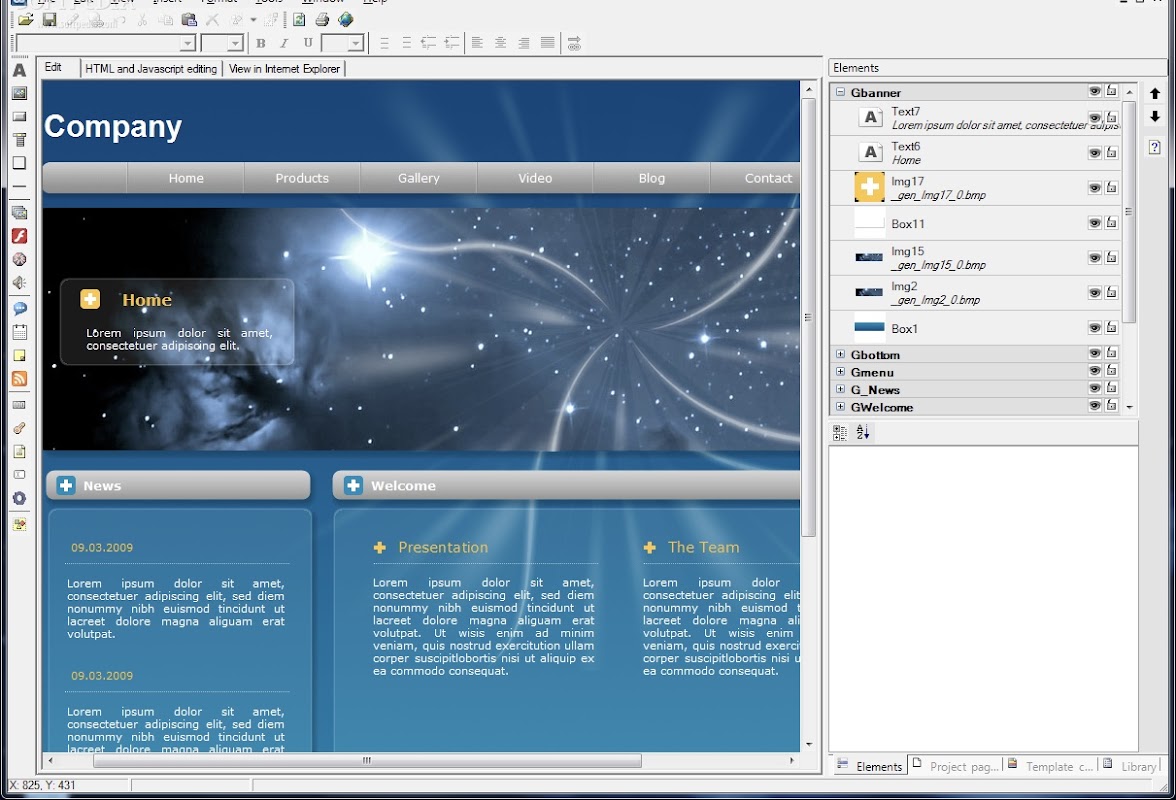
Task: Click the Blog menu button on page
Action: coord(651,178)
